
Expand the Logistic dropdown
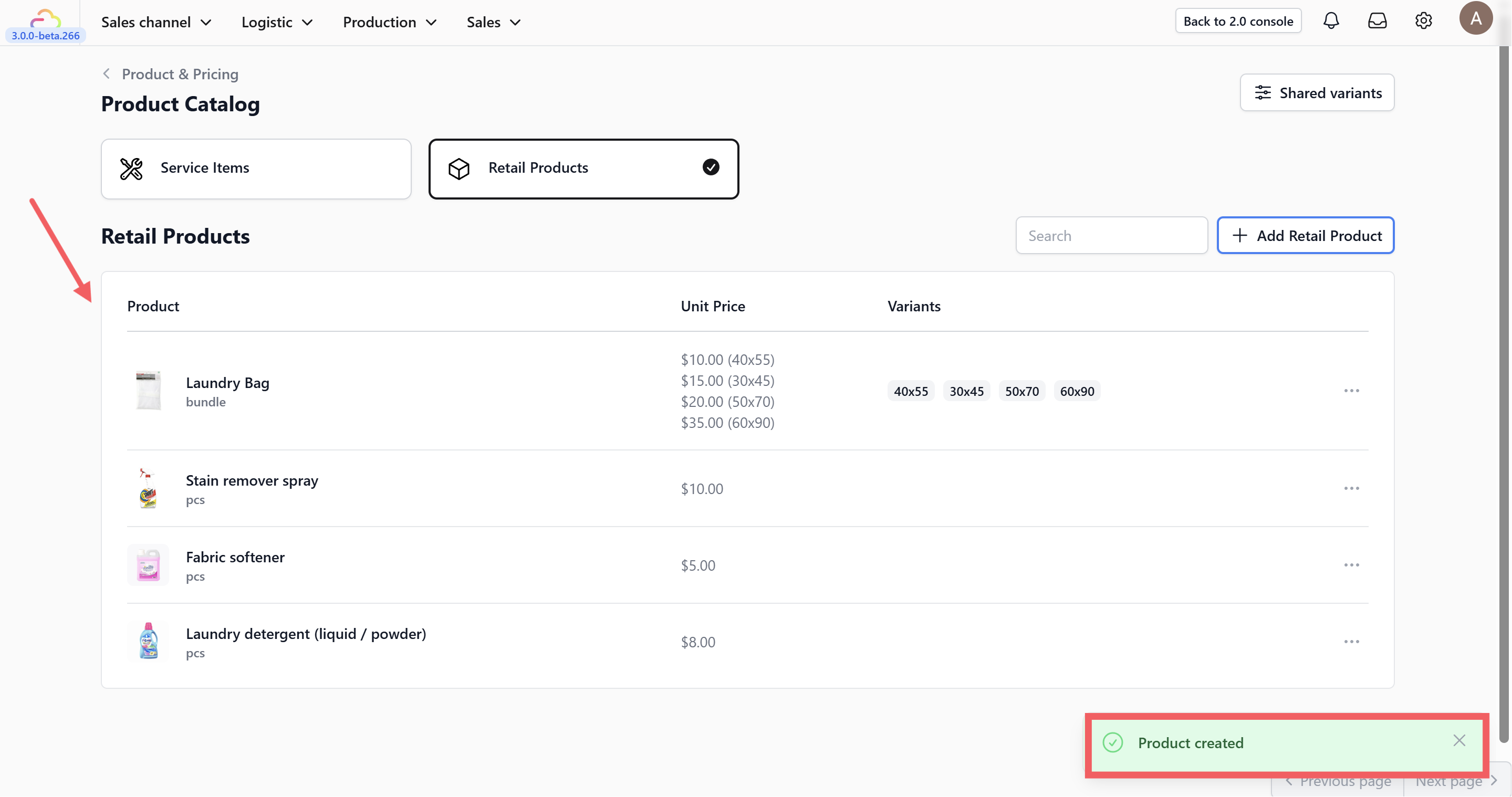[x=276, y=22]
